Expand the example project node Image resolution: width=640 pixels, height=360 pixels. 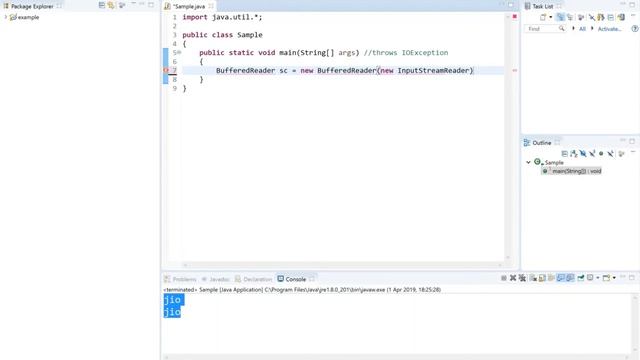[6, 17]
